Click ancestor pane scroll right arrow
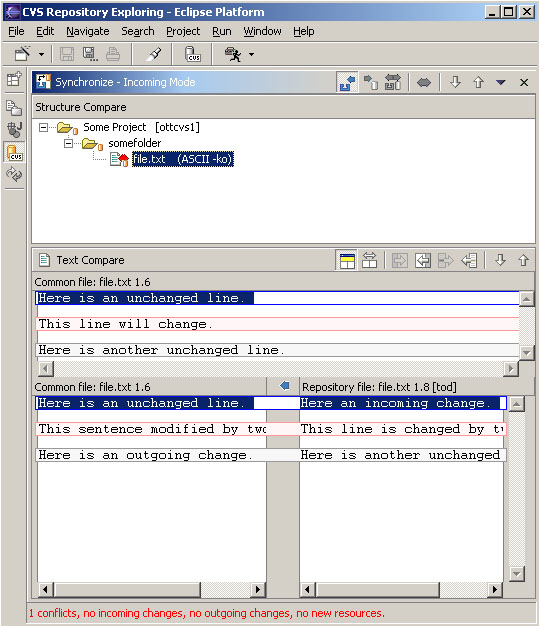Image resolution: width=539 pixels, height=626 pixels. pyautogui.click(x=511, y=368)
